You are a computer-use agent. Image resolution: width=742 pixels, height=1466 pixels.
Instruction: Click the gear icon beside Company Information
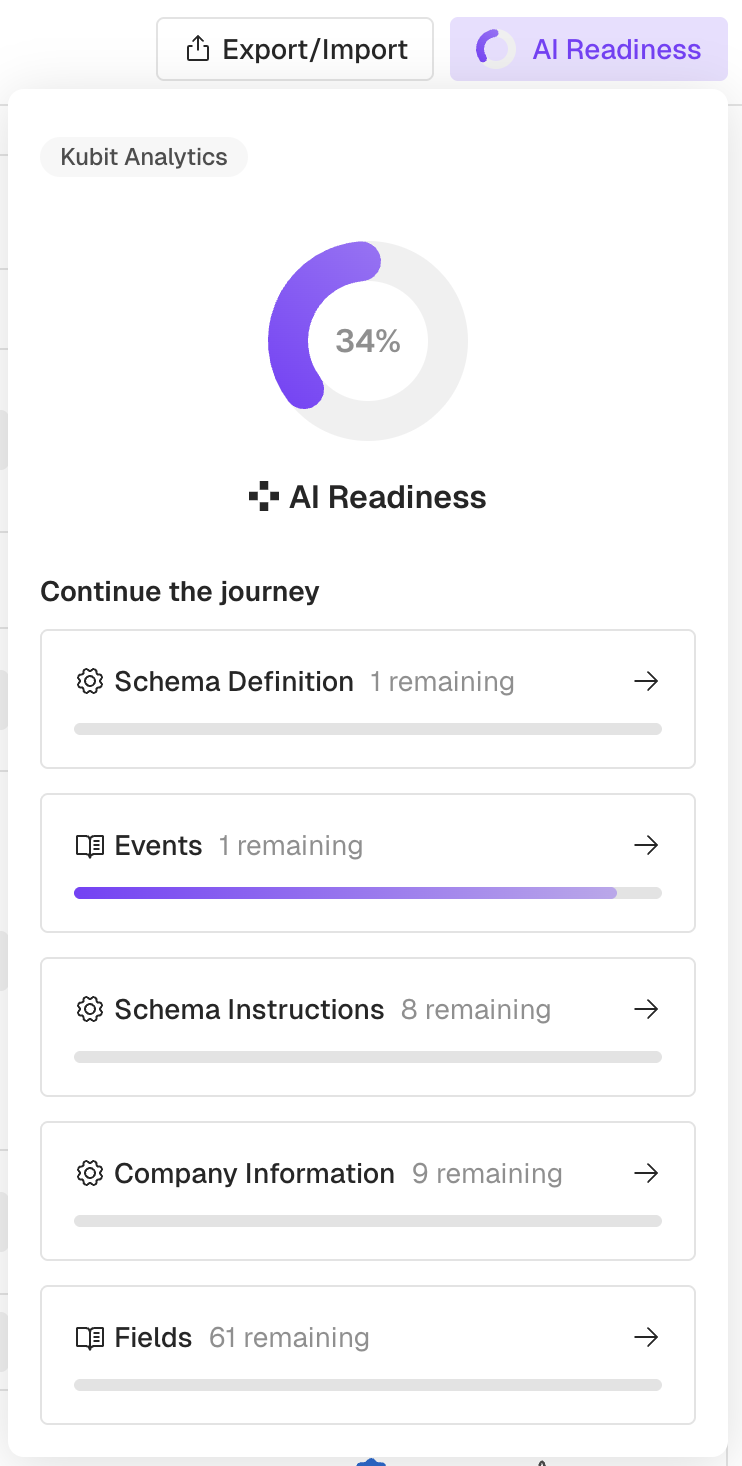click(90, 1174)
